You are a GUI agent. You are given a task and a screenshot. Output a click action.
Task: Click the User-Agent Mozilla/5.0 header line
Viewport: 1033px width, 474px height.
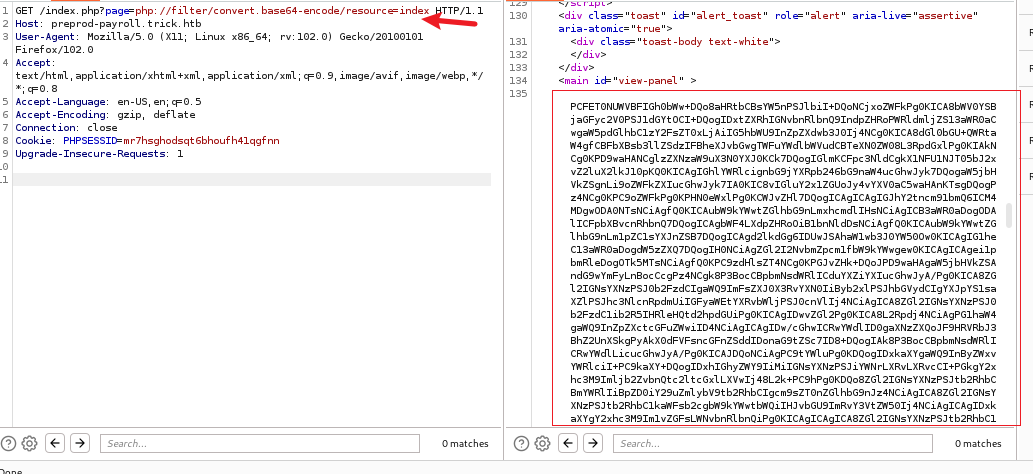click(x=219, y=37)
